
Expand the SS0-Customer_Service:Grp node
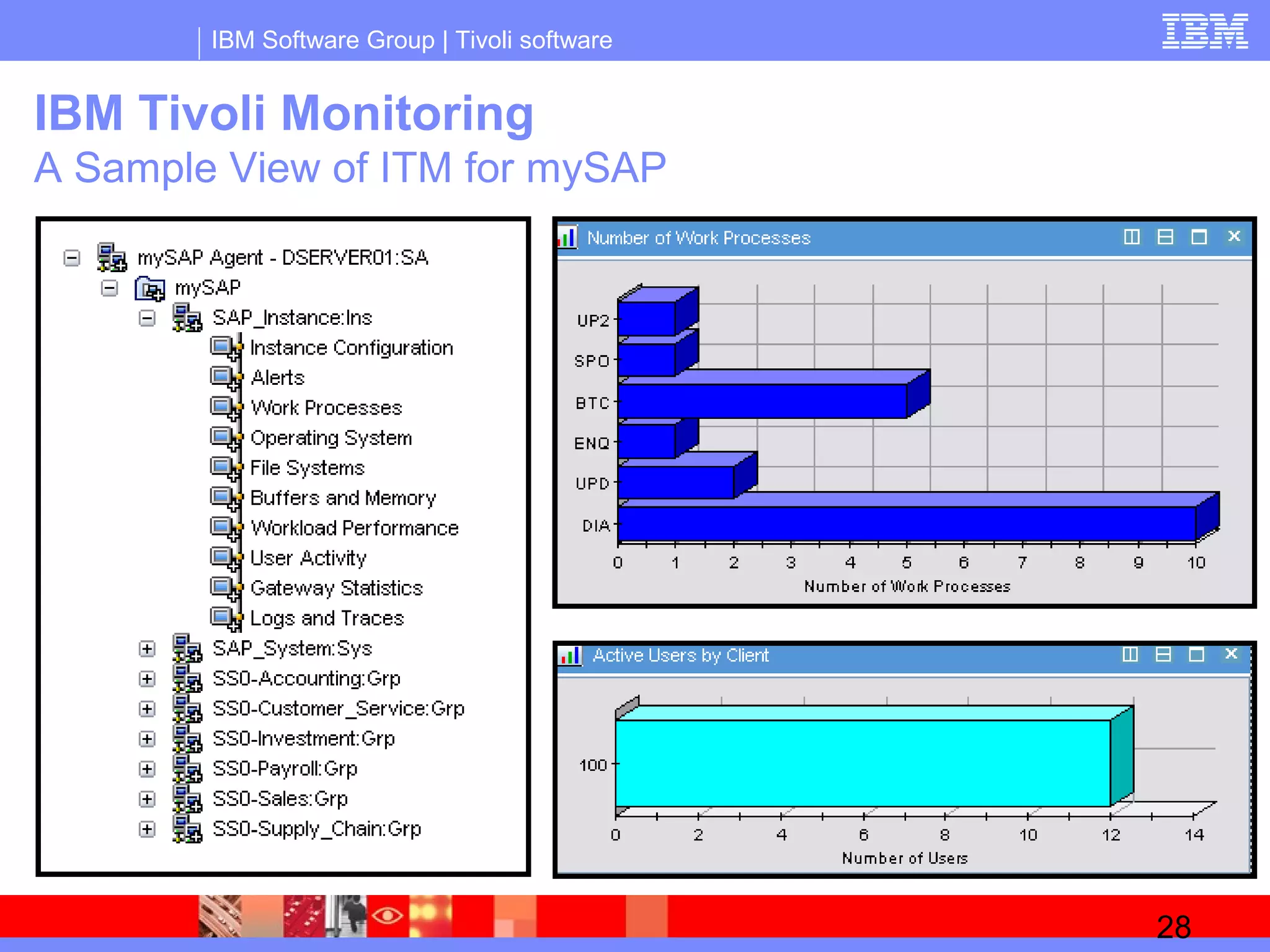[x=147, y=709]
